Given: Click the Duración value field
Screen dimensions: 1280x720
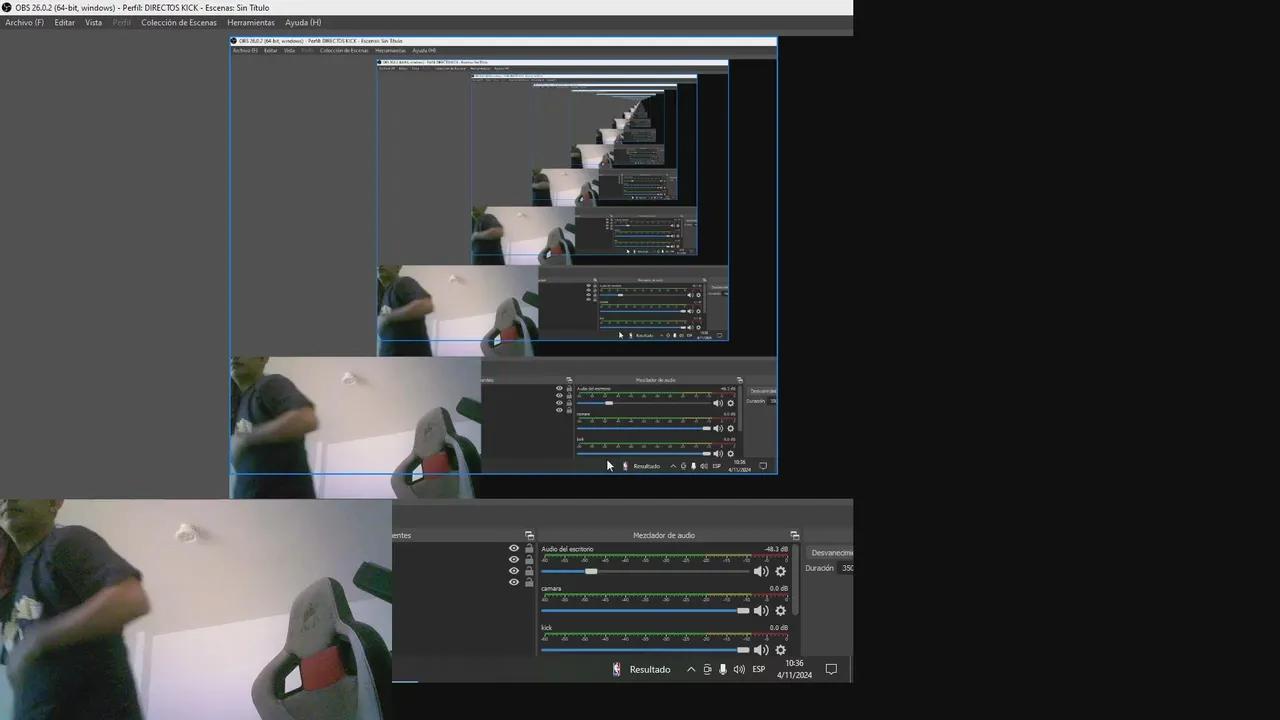Looking at the screenshot, I should 846,568.
